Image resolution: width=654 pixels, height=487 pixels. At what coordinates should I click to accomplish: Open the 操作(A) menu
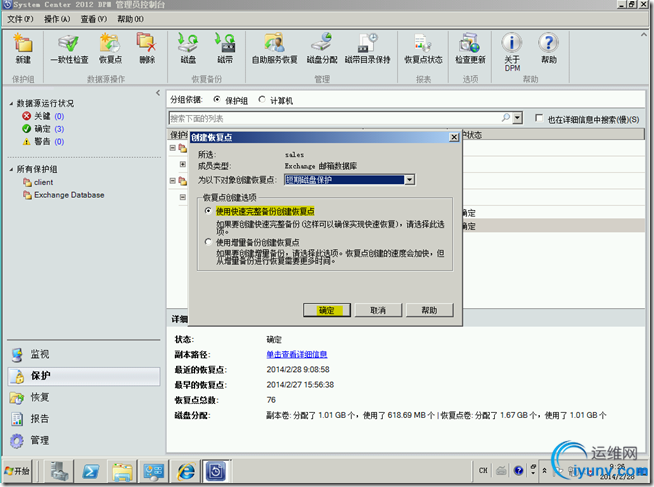pyautogui.click(x=57, y=19)
